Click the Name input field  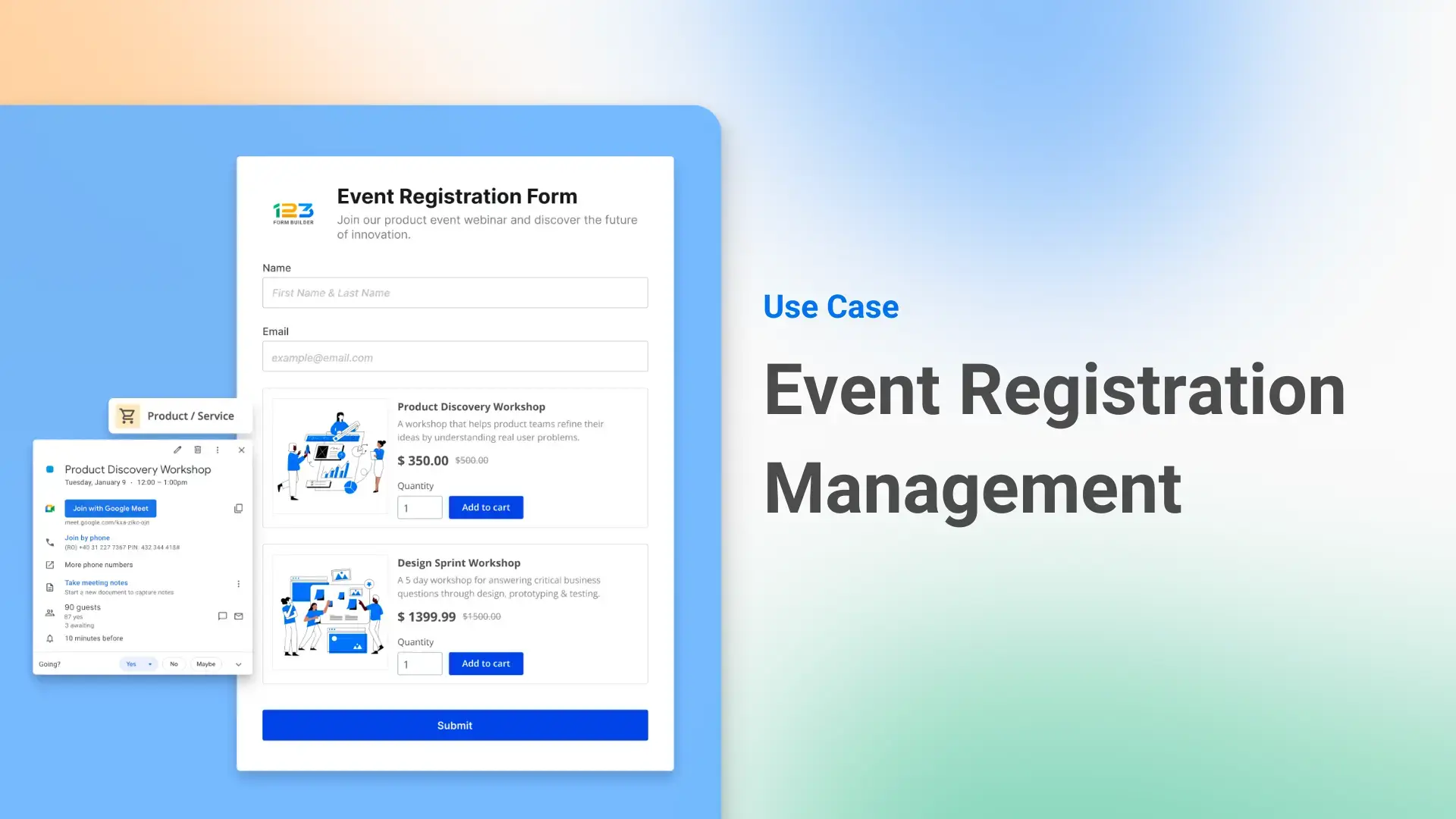pyautogui.click(x=454, y=292)
